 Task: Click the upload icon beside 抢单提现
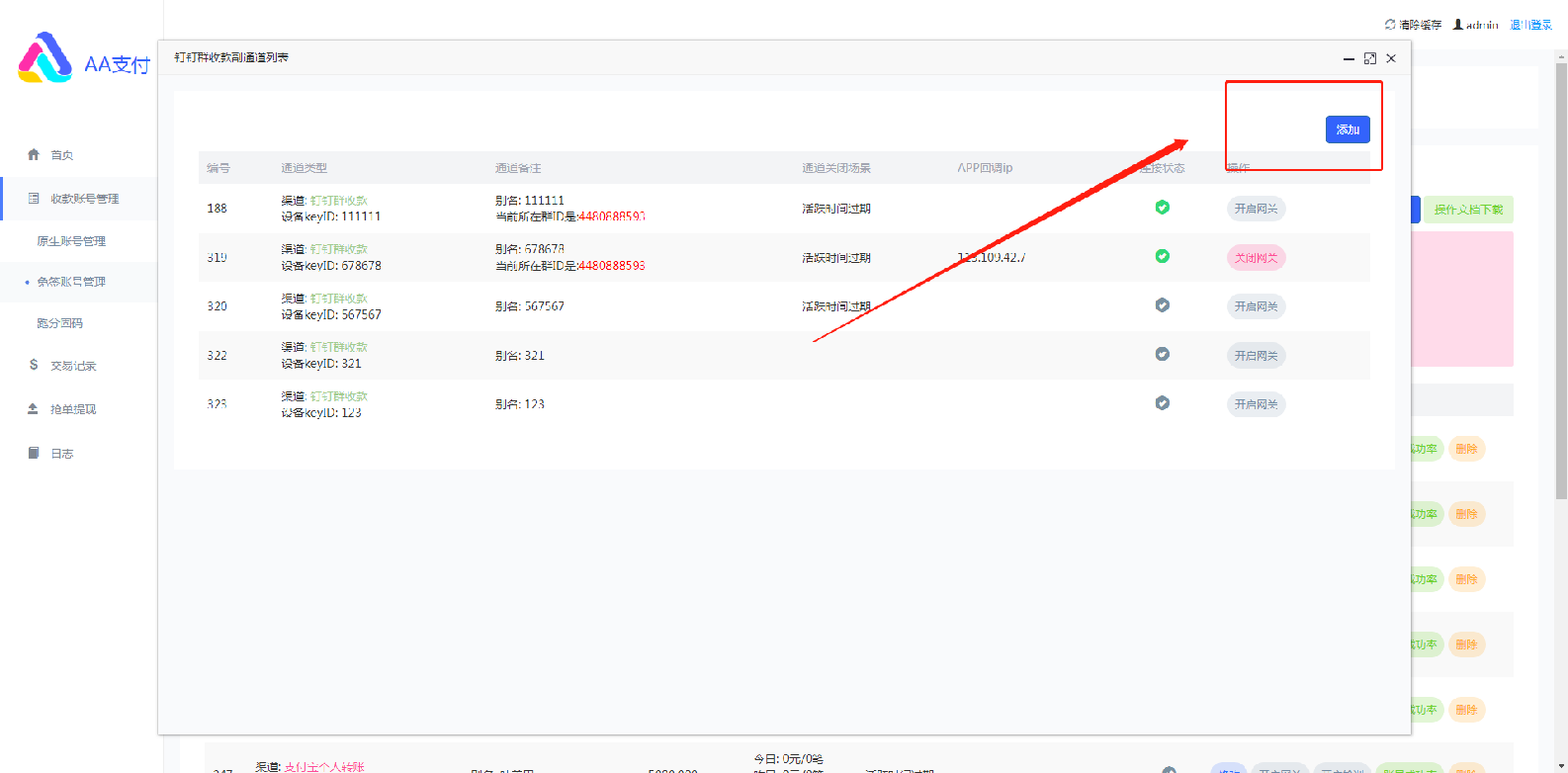click(33, 408)
